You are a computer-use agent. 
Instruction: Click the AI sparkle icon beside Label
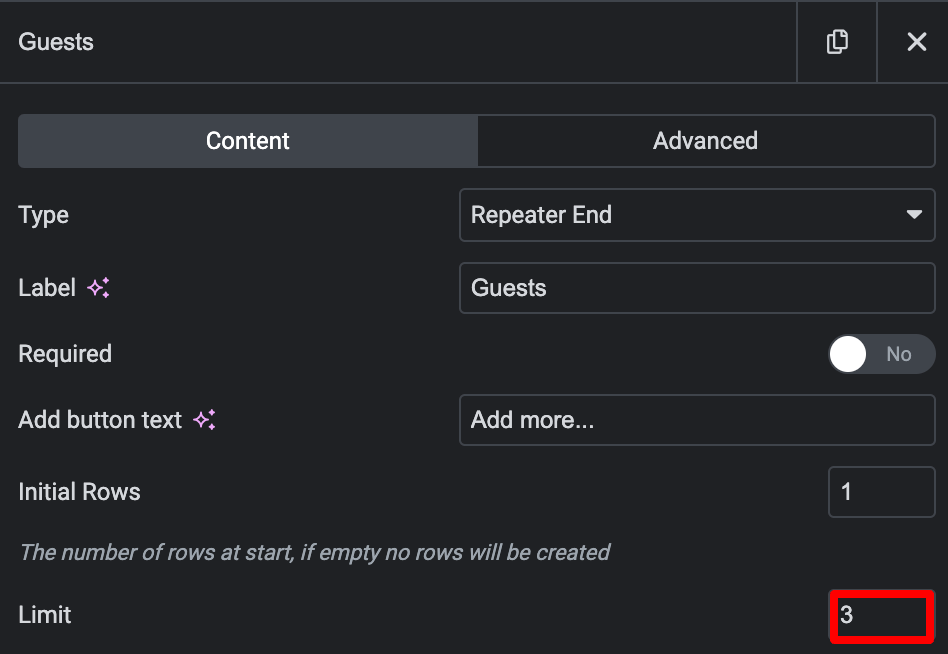99,288
